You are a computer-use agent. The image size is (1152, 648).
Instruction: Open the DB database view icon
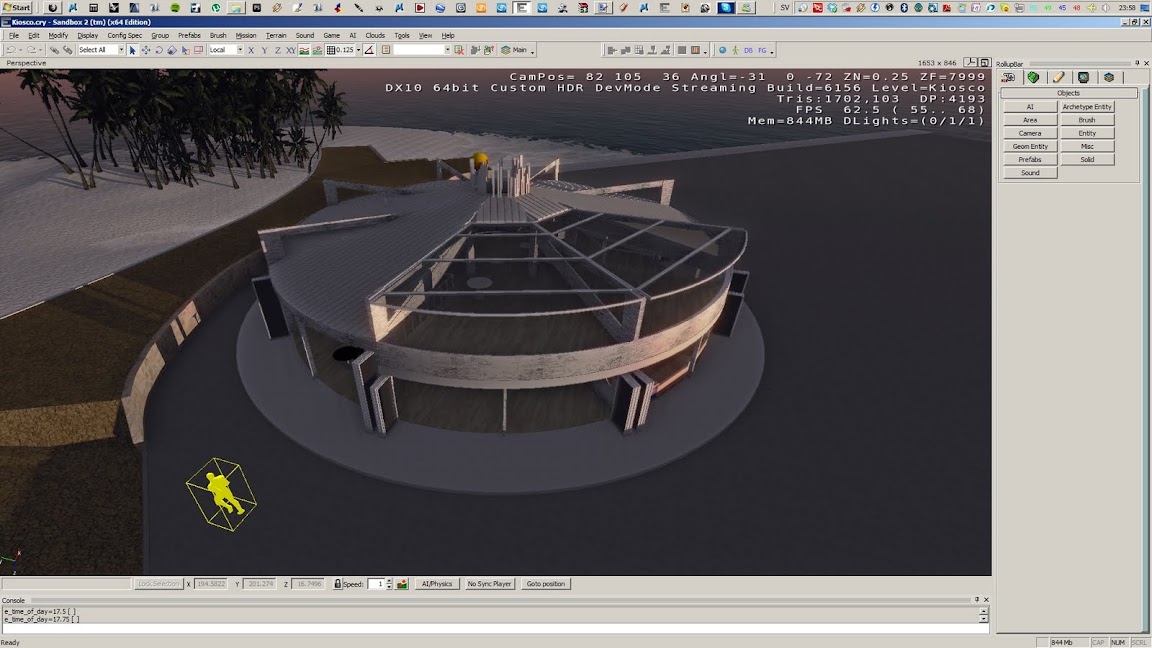point(748,50)
